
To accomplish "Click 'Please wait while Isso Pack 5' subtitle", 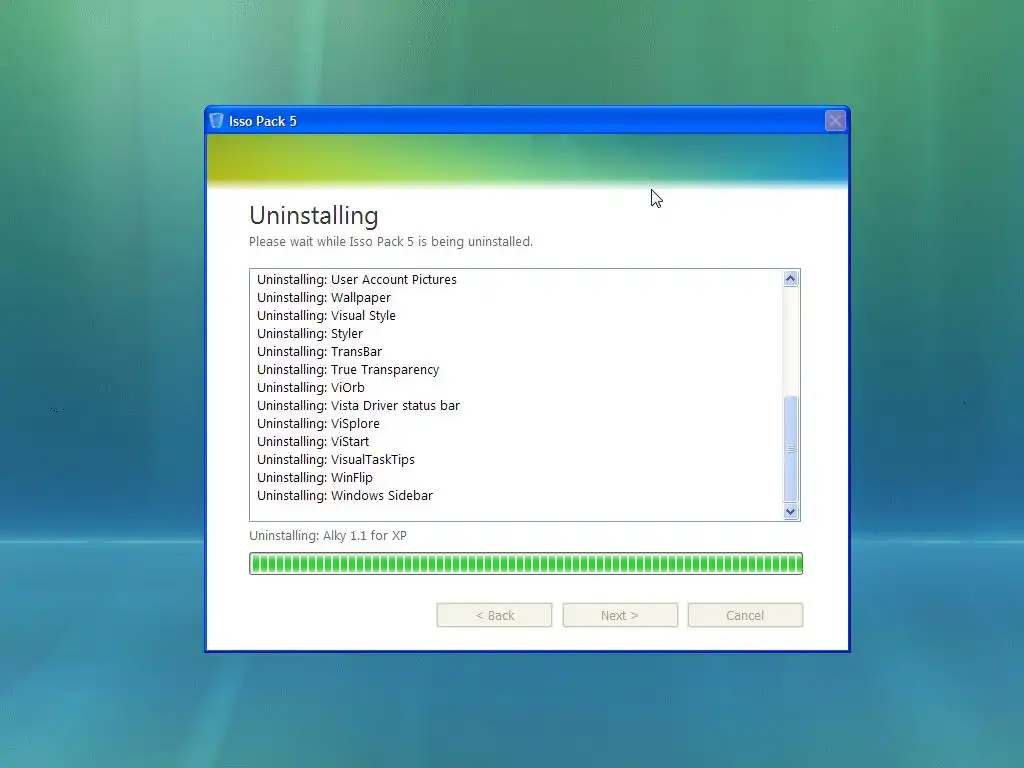I will pos(391,242).
